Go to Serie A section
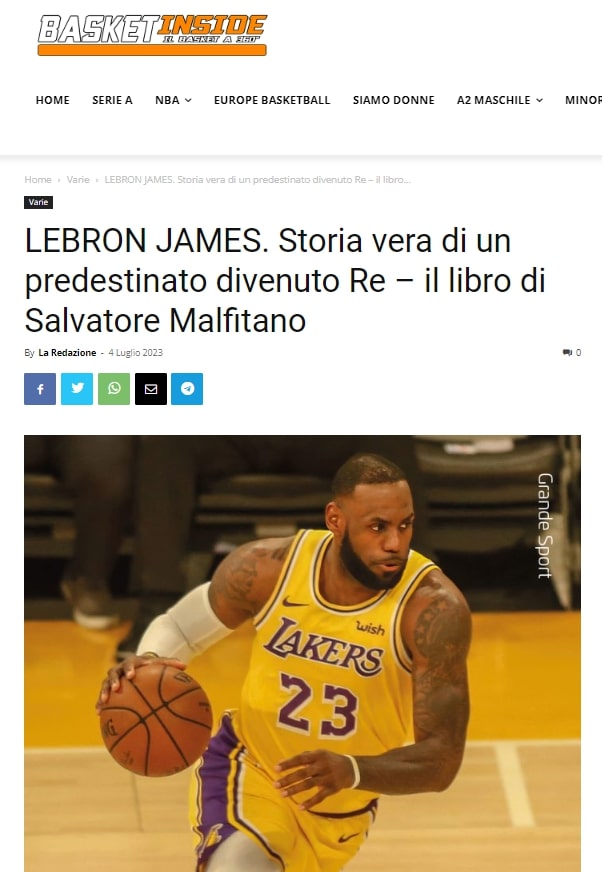The image size is (602, 872). click(112, 100)
